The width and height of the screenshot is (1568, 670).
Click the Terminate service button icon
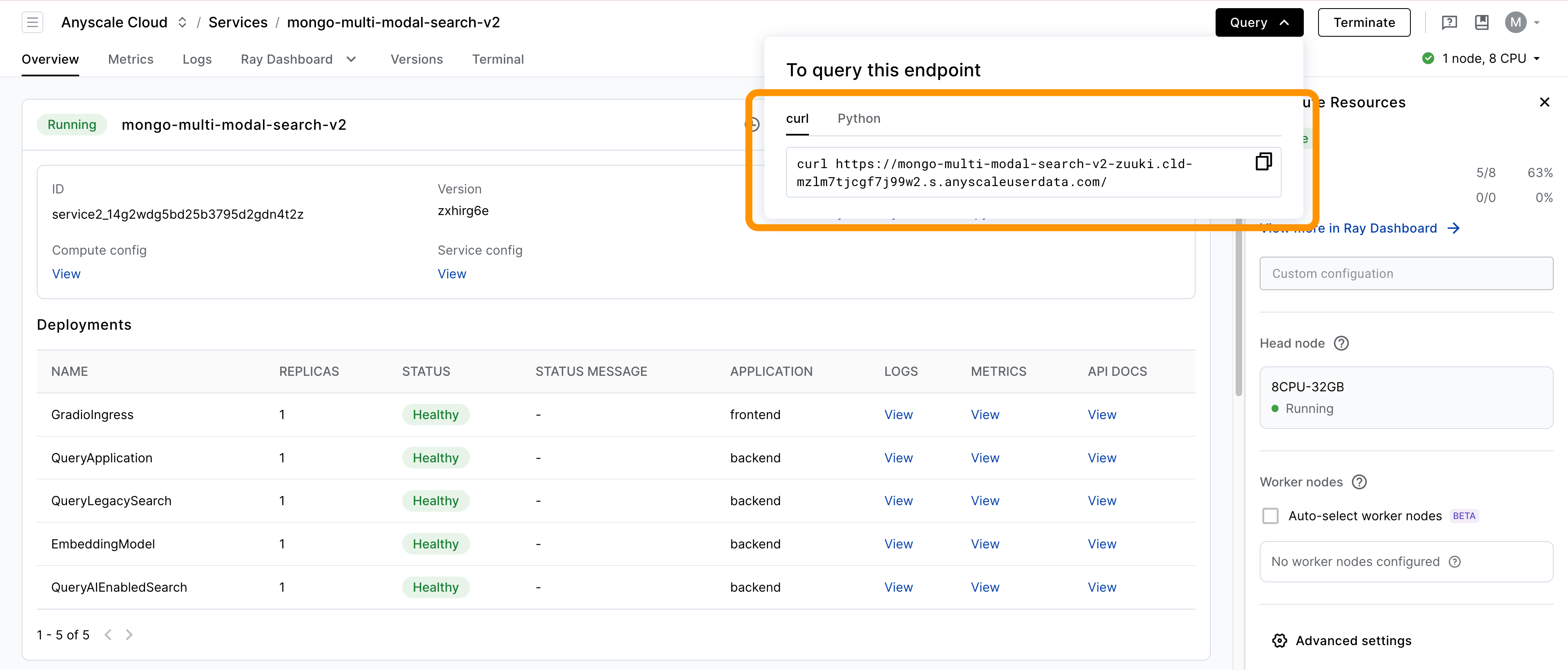click(1363, 22)
